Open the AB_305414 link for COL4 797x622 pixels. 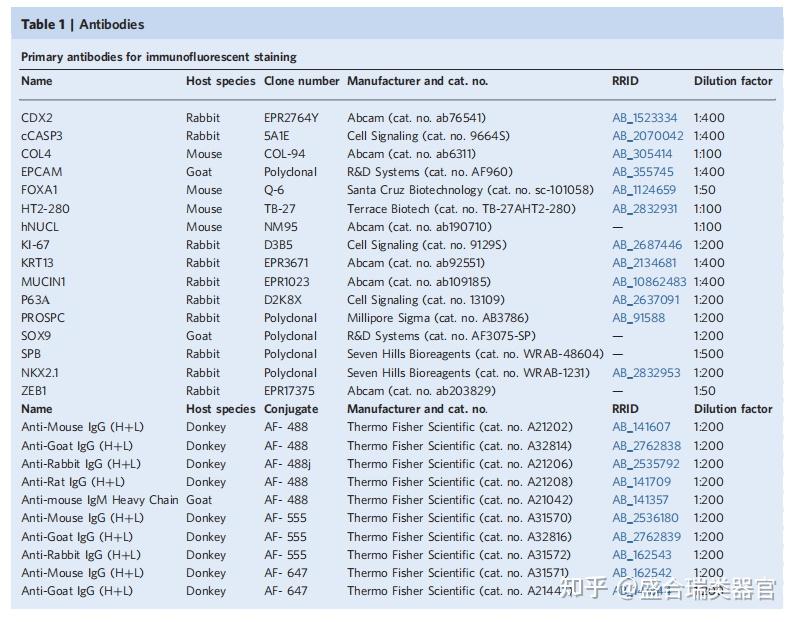[642, 154]
